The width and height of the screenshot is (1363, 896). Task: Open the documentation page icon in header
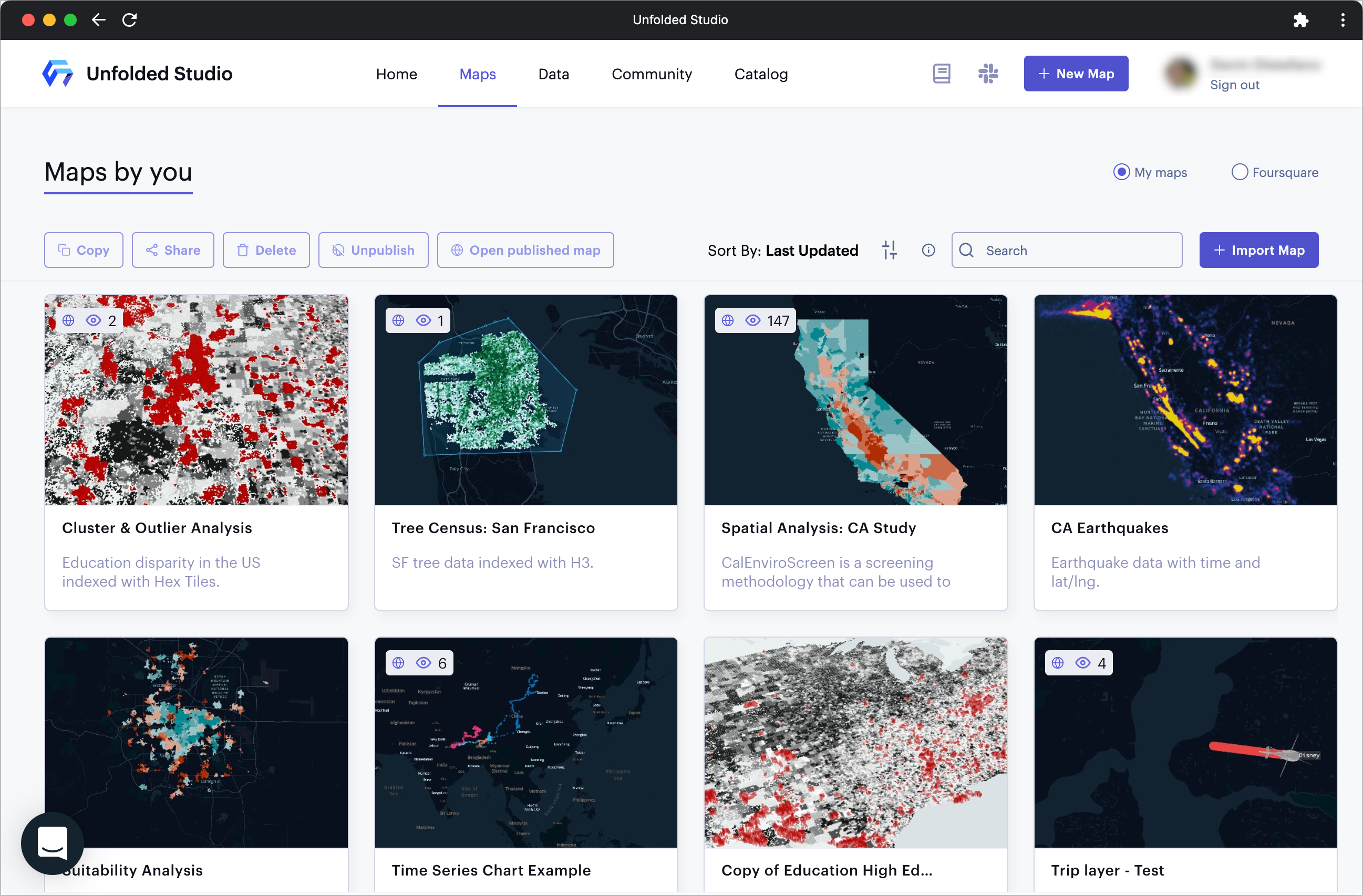(x=942, y=74)
